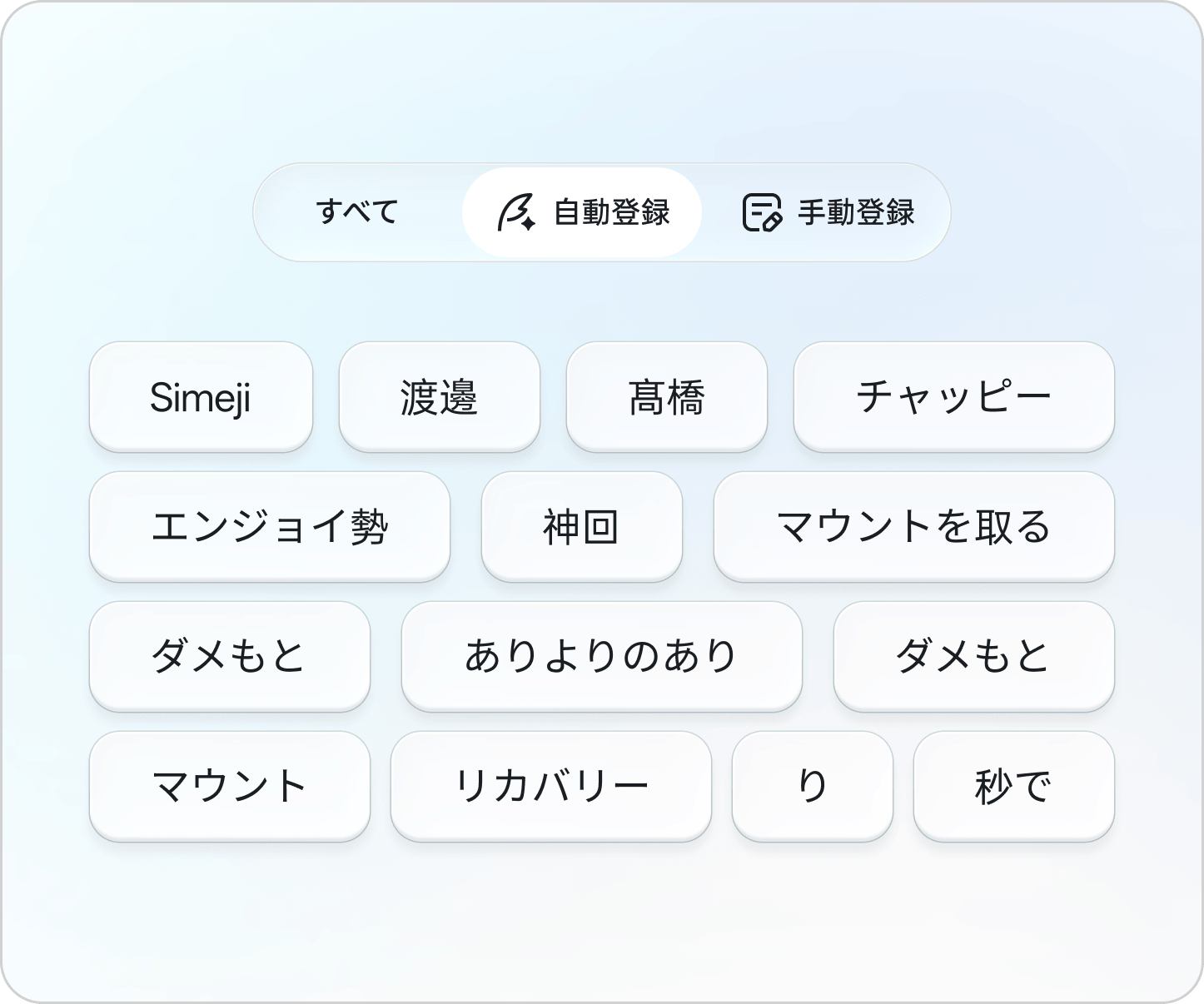Switch to the すべて tab
Image resolution: width=1204 pixels, height=1004 pixels.
[x=357, y=212]
